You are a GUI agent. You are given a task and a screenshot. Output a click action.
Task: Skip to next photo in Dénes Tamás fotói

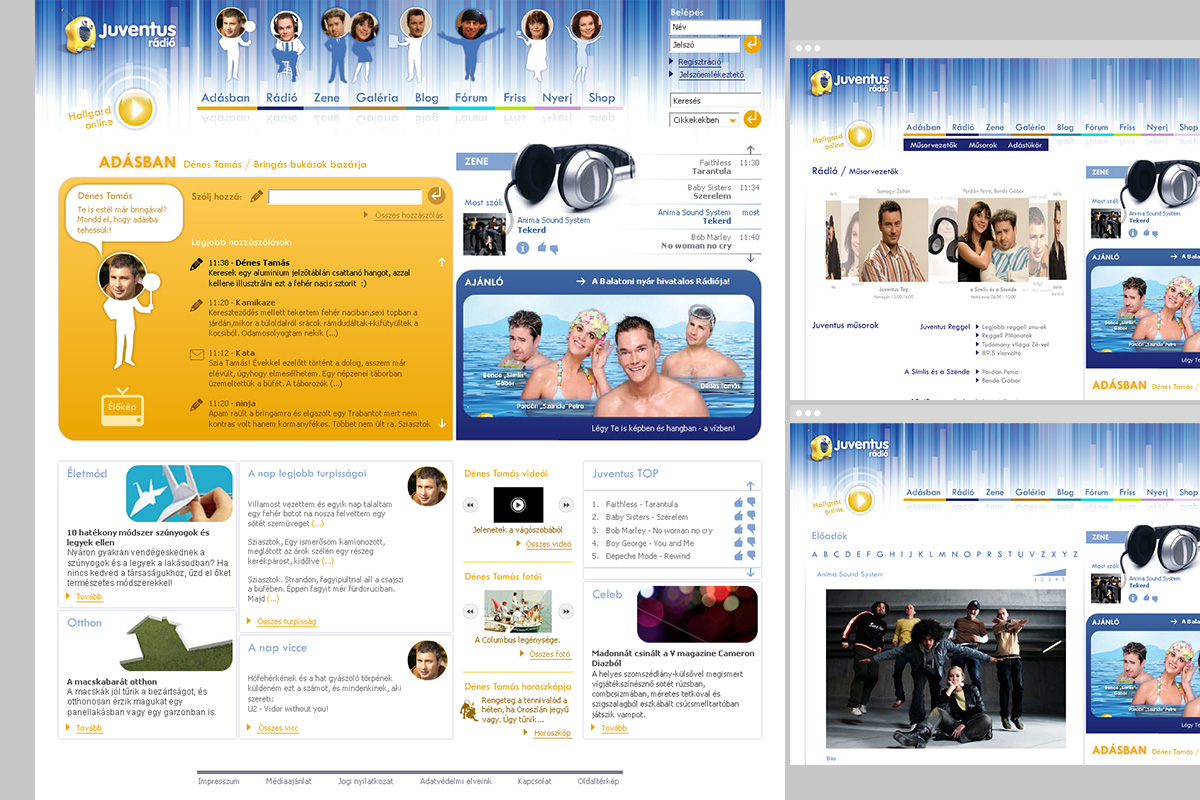pyautogui.click(x=566, y=611)
